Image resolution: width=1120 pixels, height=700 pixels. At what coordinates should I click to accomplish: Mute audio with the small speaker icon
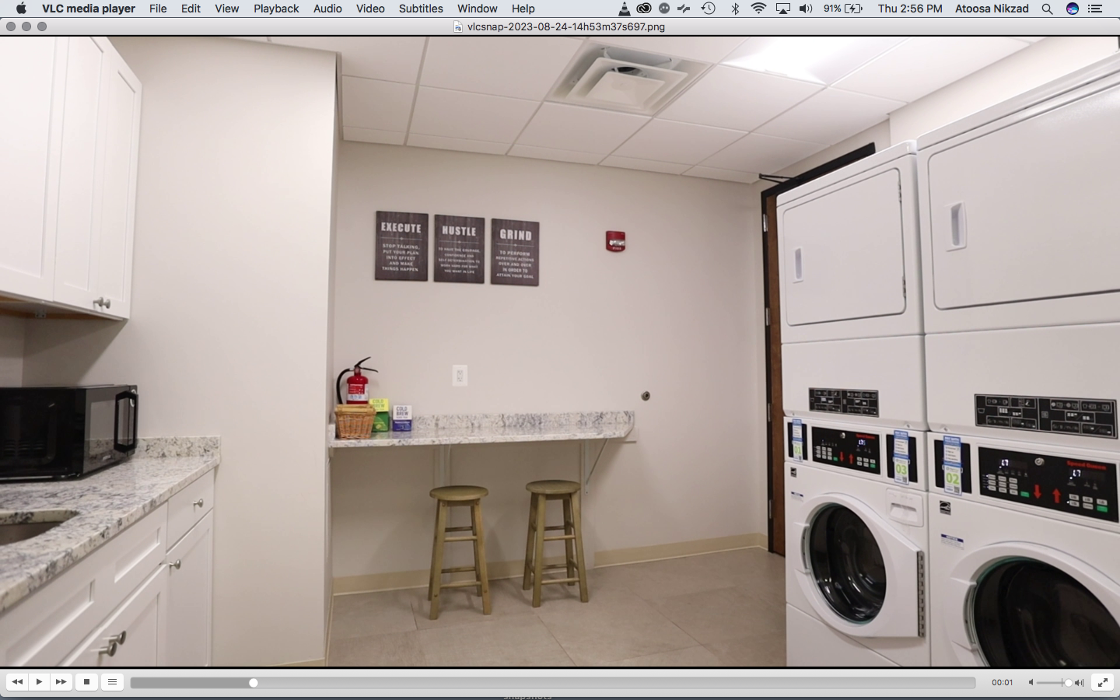point(1031,683)
